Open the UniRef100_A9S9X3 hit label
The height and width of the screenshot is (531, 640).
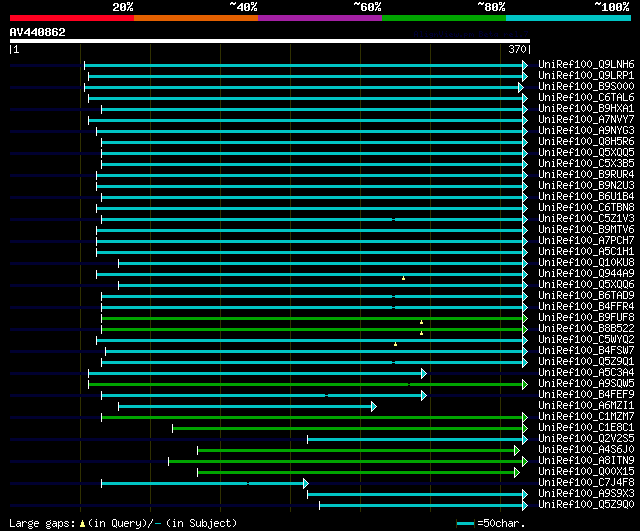click(x=586, y=494)
